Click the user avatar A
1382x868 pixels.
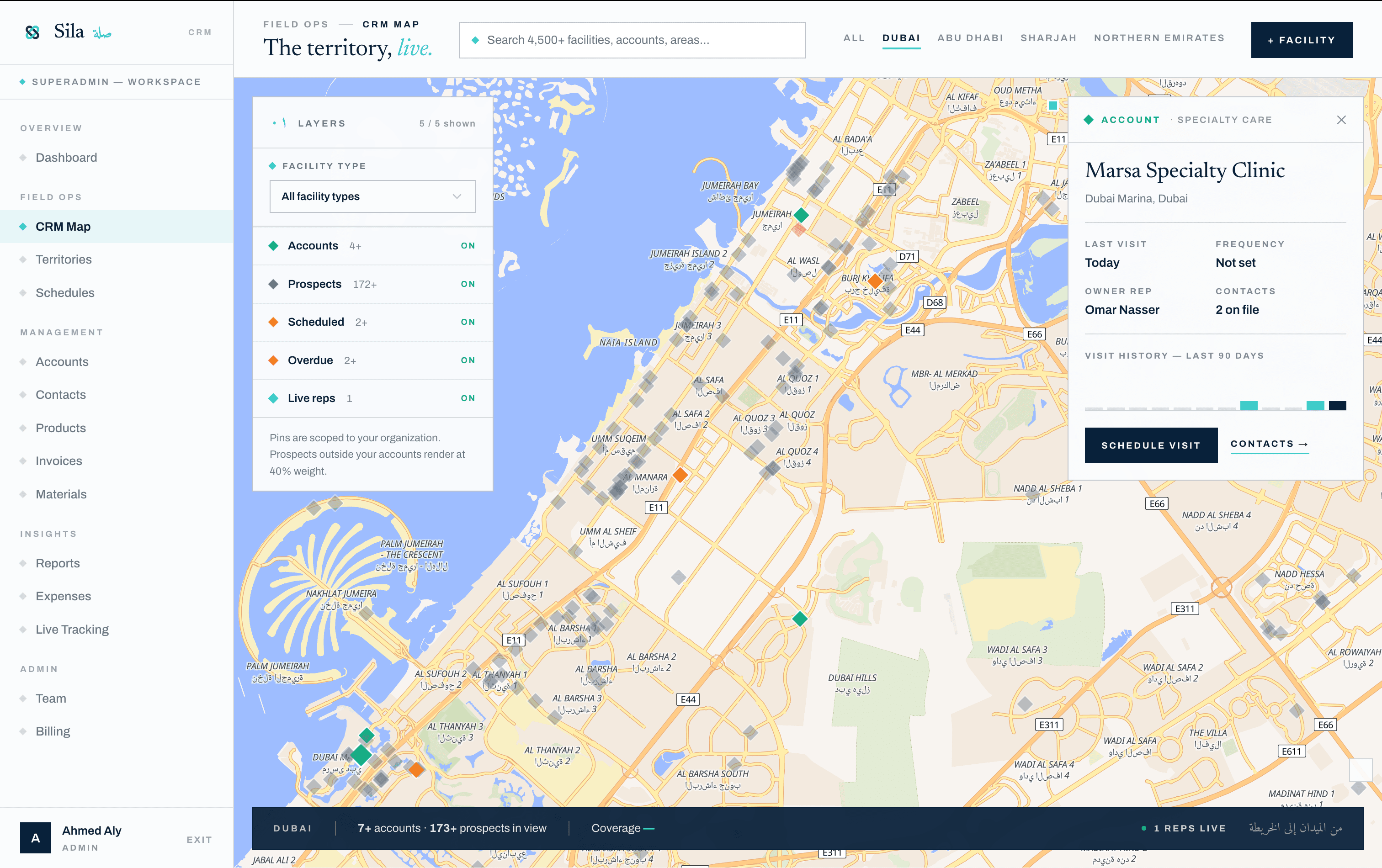[x=36, y=837]
